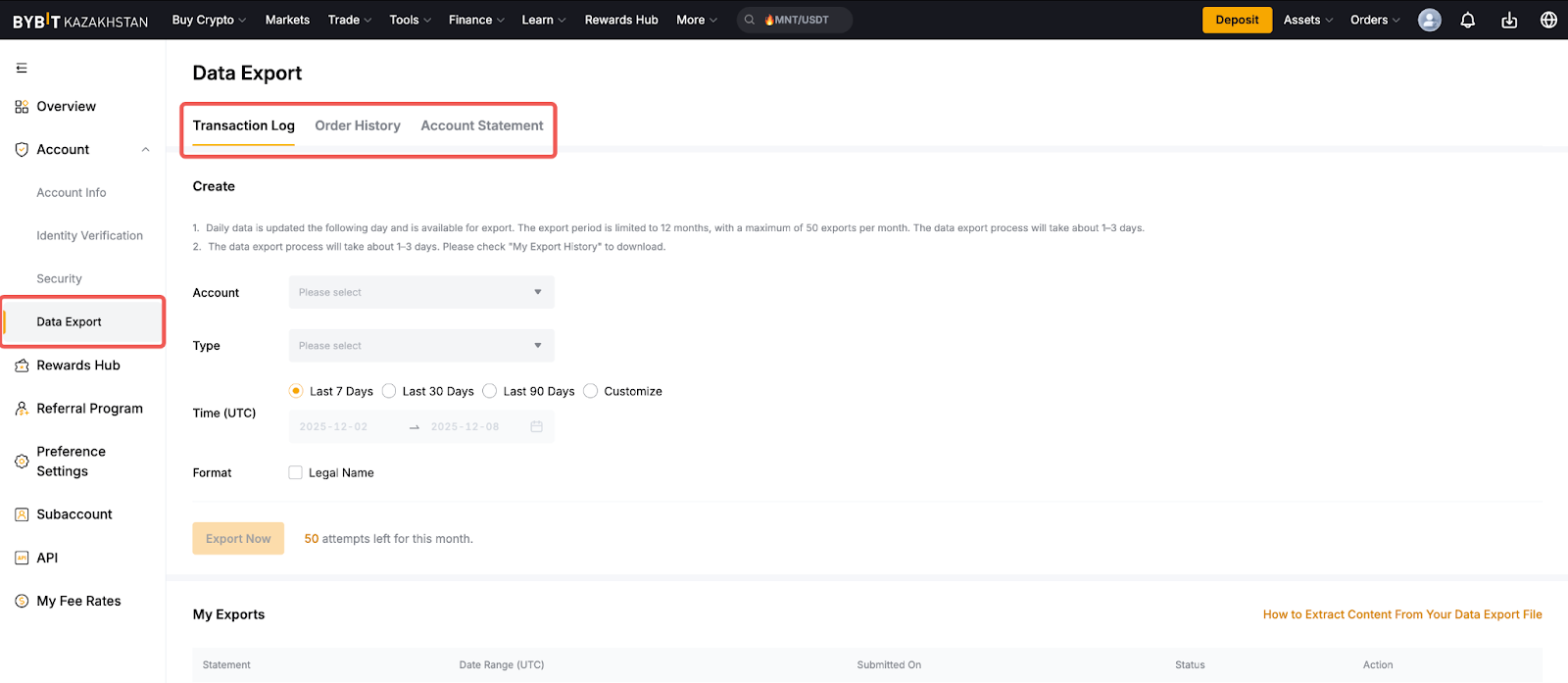Viewport: 1568px width, 683px height.
Task: Click the search magnifier icon
Action: tap(750, 21)
